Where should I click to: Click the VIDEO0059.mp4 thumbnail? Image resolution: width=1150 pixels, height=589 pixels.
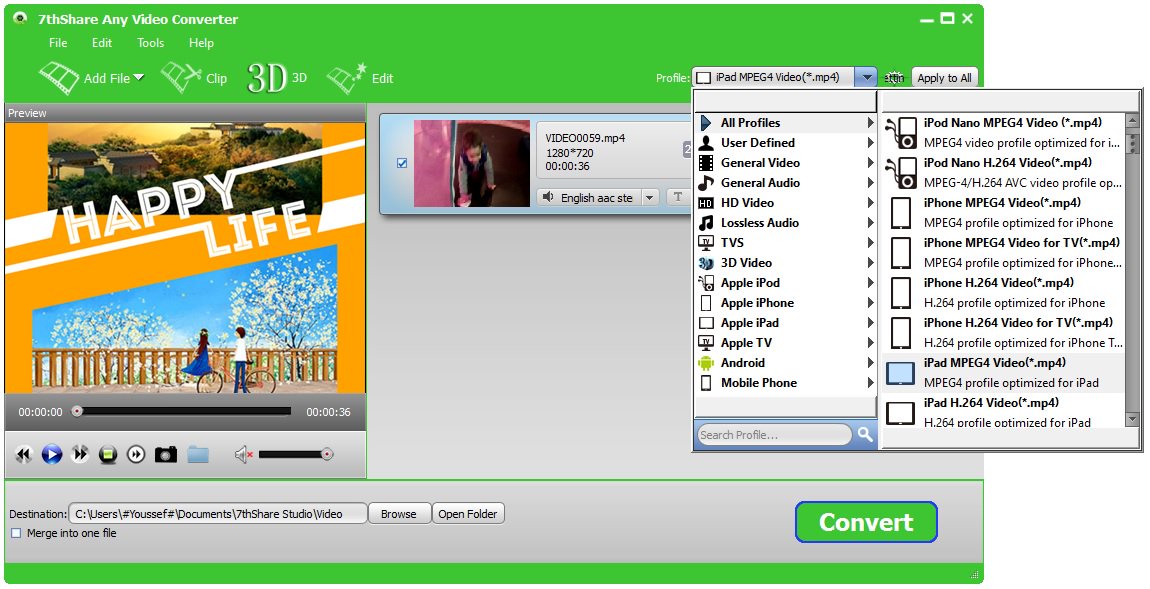(472, 163)
